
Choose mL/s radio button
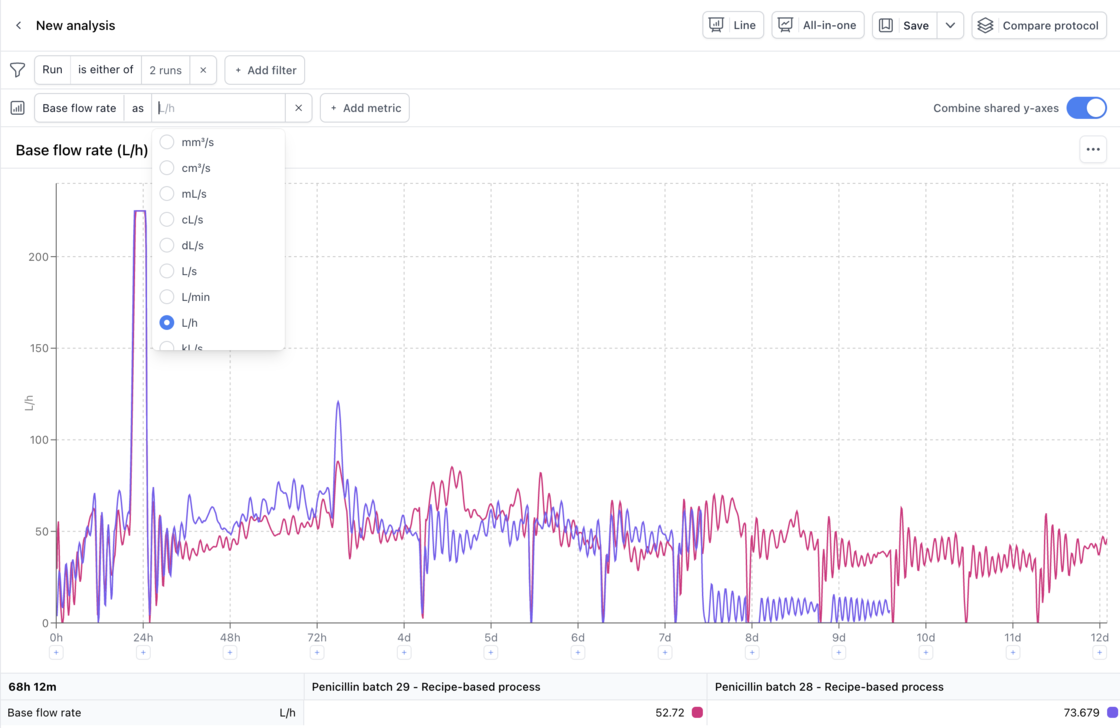pyautogui.click(x=167, y=194)
